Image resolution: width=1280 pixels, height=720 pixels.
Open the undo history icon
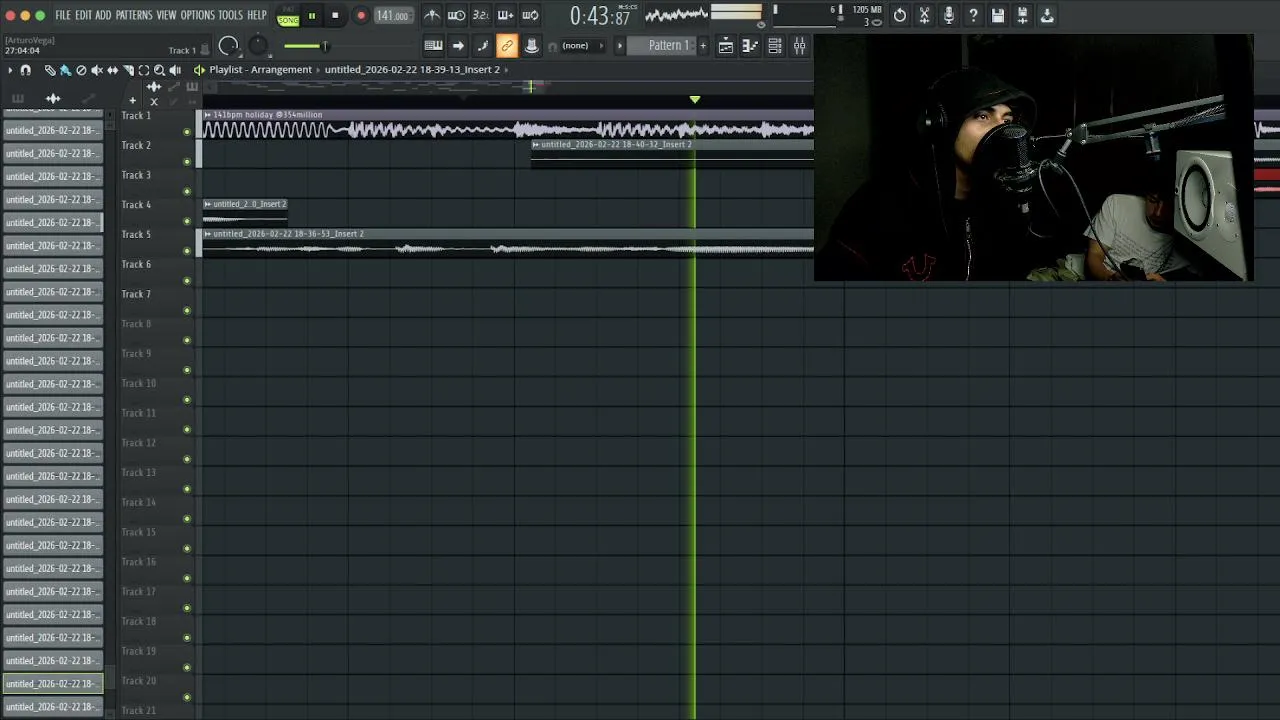899,15
